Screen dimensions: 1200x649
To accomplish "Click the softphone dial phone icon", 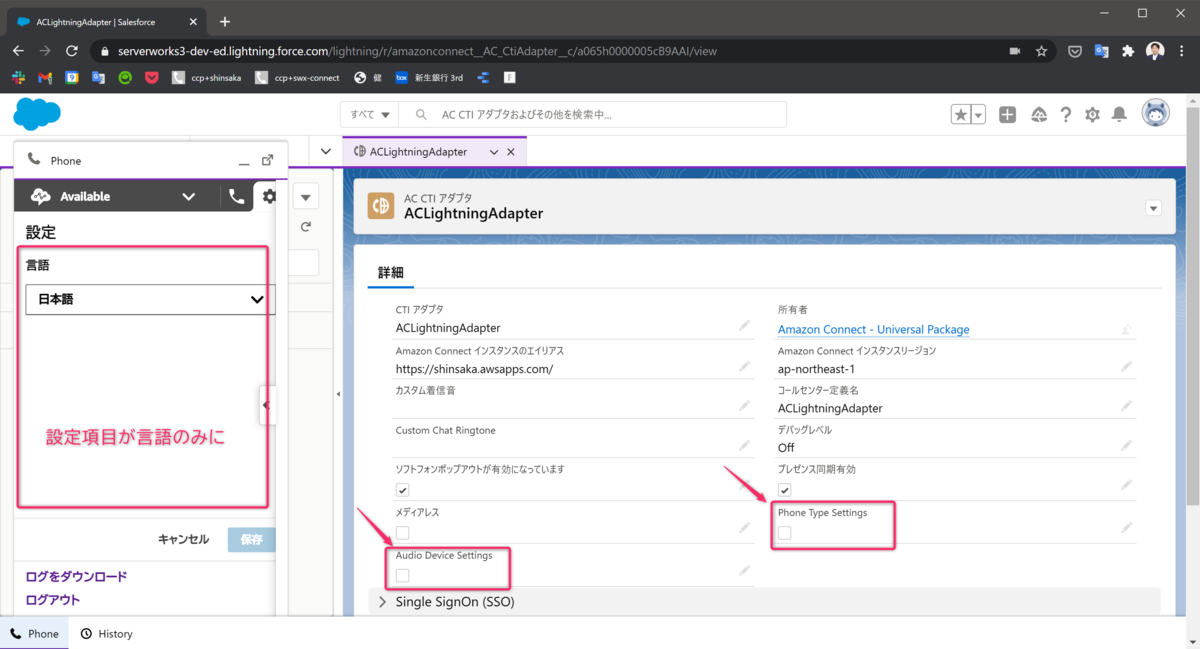I will 236,197.
